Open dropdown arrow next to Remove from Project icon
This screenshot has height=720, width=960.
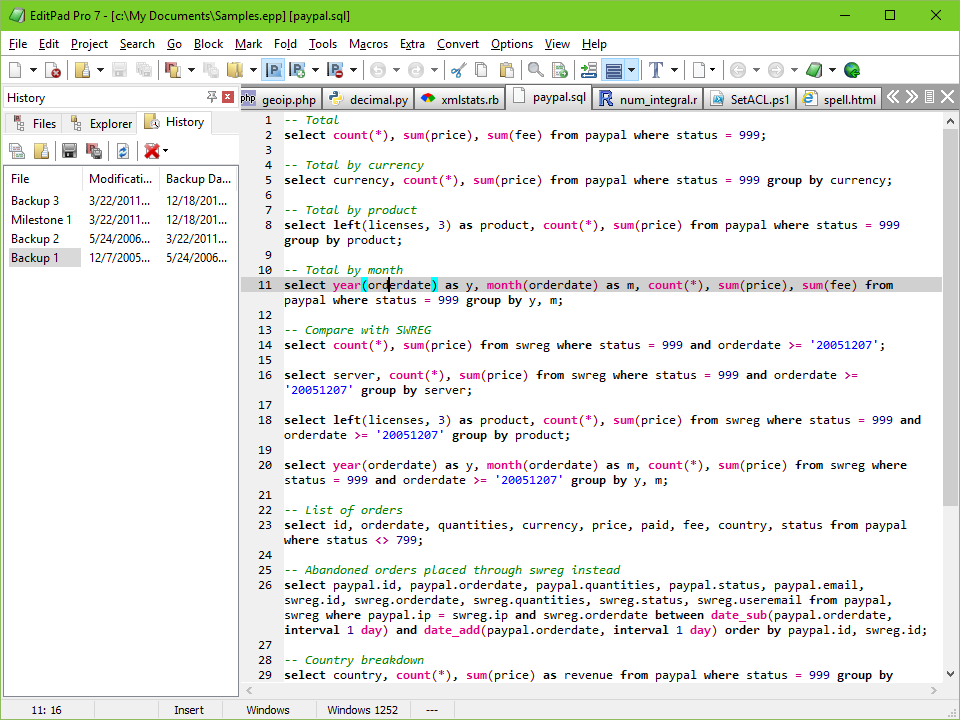353,70
